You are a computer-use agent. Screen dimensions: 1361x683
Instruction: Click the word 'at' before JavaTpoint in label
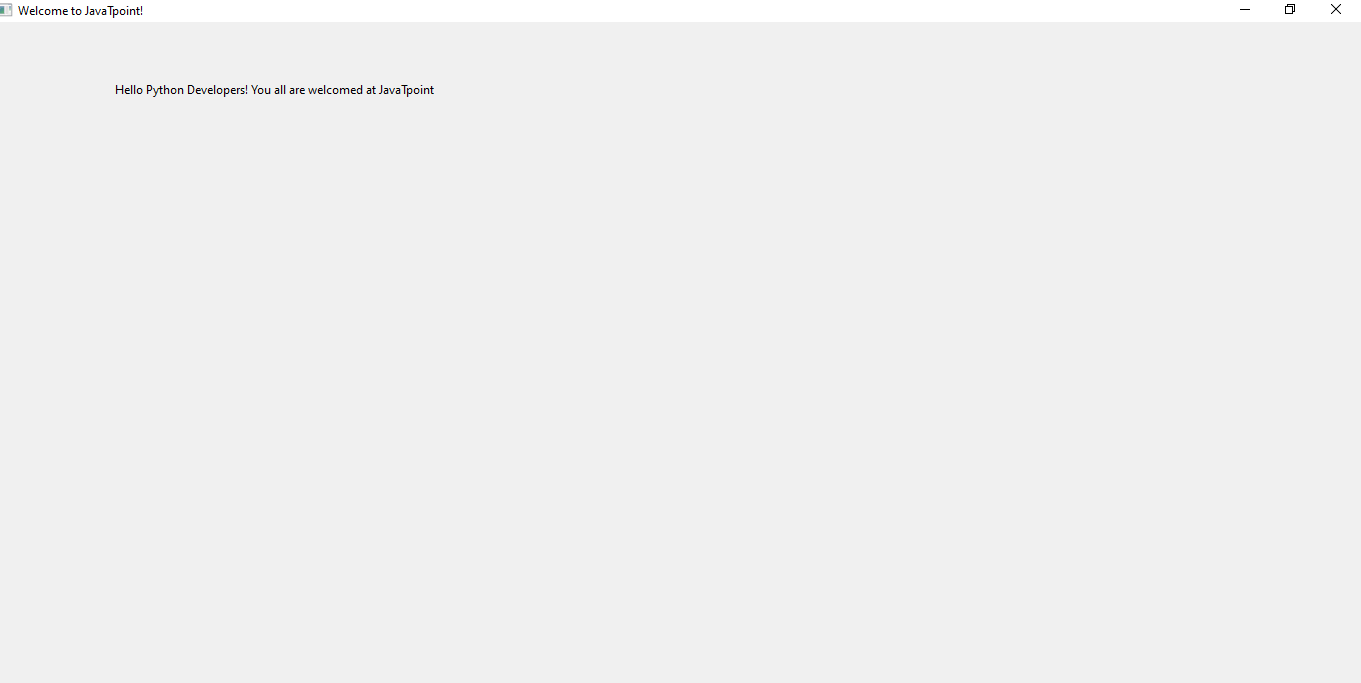371,90
